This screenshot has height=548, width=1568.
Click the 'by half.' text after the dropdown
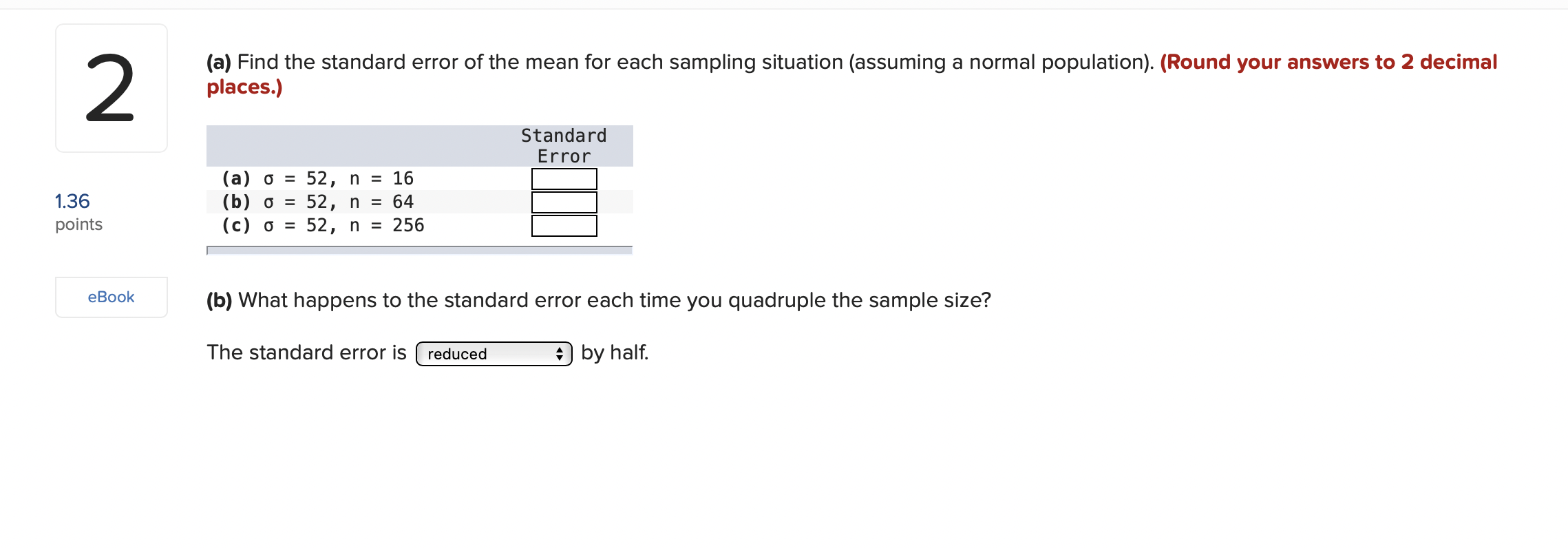pyautogui.click(x=614, y=352)
